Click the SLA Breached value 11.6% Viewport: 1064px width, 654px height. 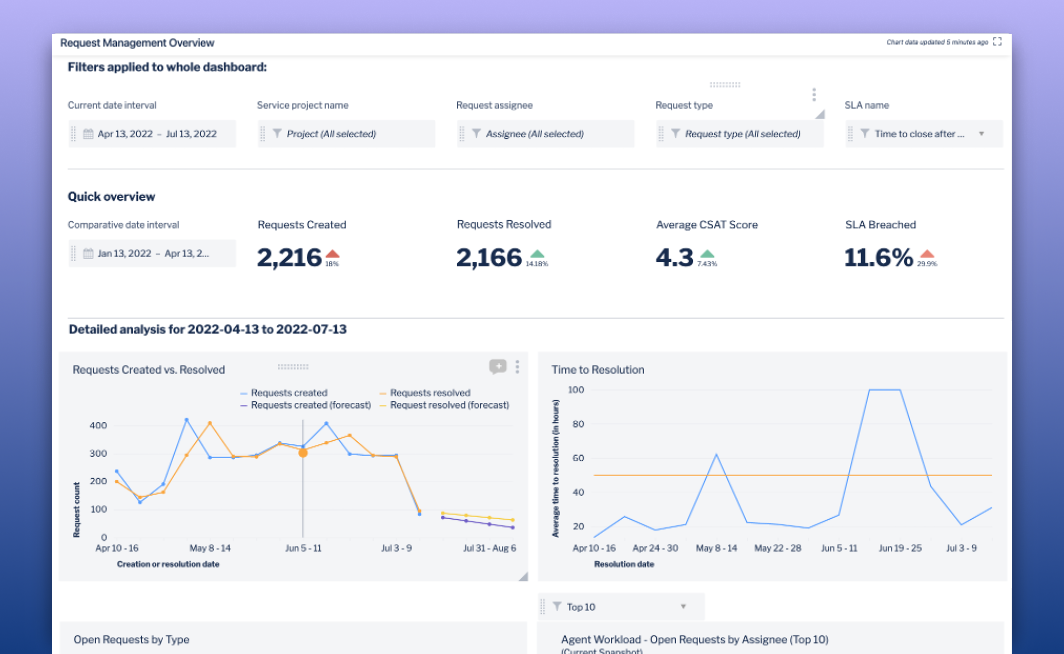pyautogui.click(x=879, y=257)
